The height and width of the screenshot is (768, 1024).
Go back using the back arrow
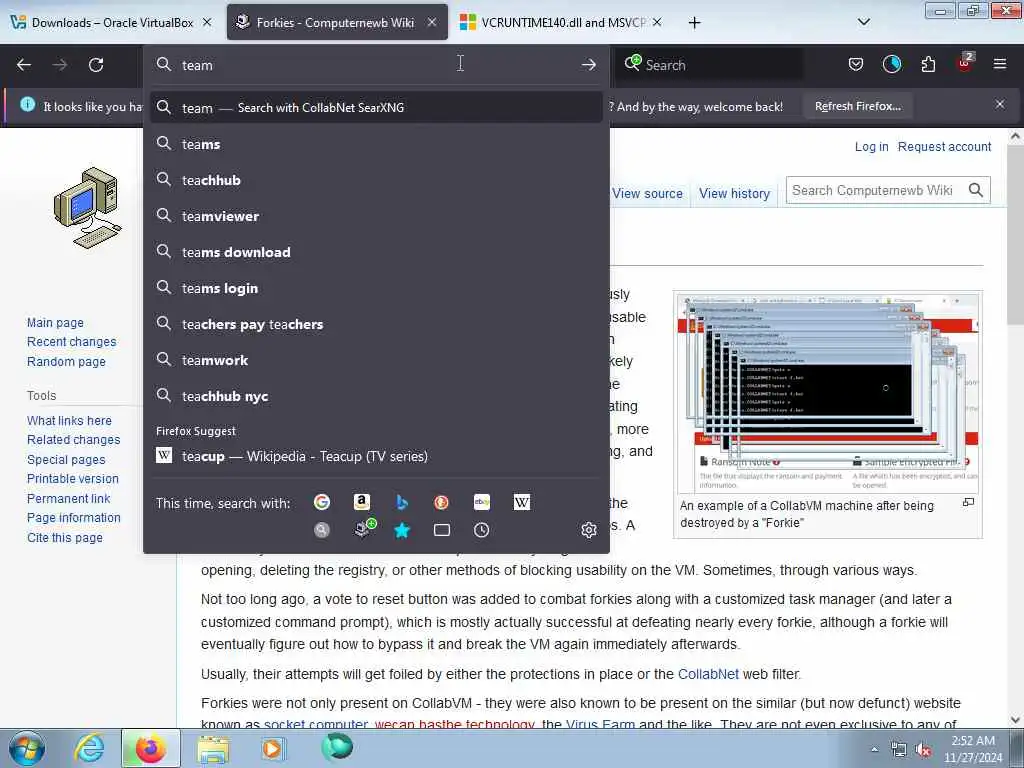click(x=24, y=65)
